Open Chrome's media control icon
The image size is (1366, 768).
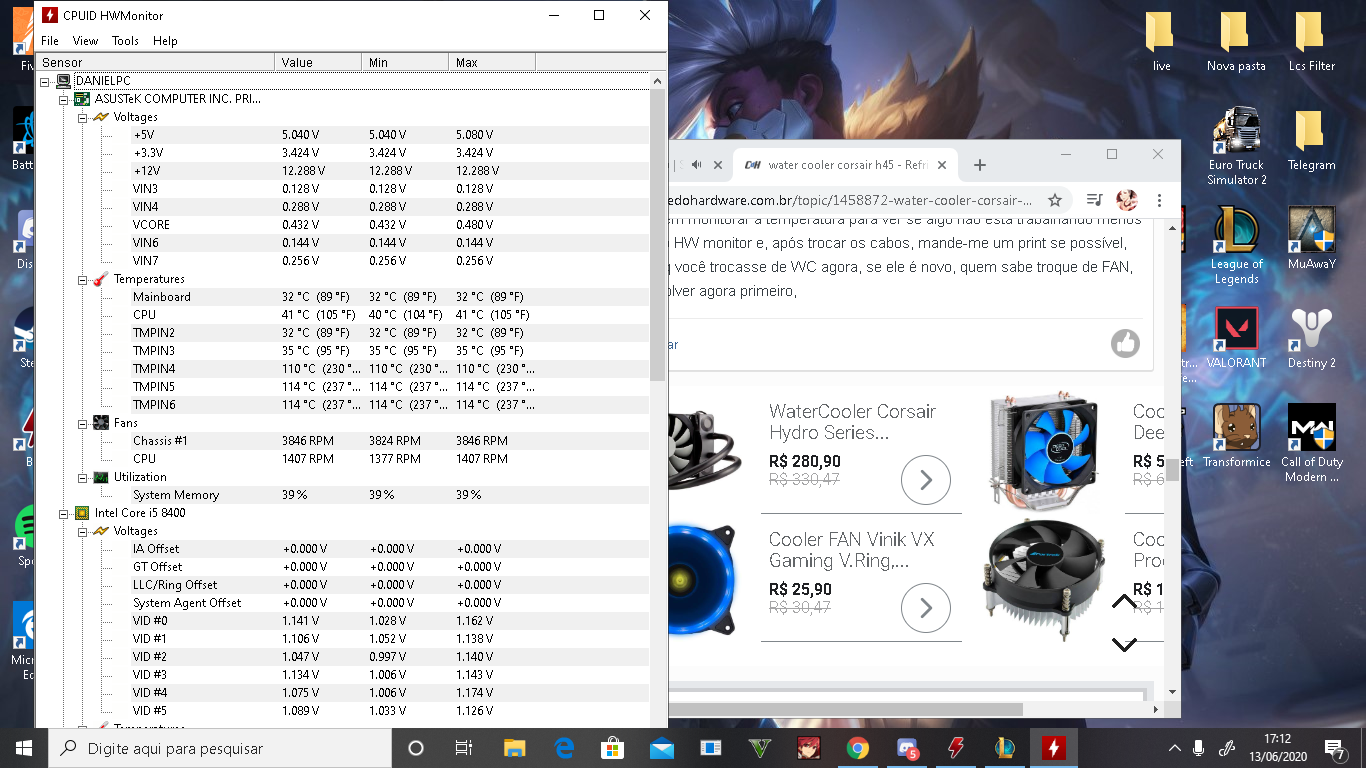(x=1095, y=200)
